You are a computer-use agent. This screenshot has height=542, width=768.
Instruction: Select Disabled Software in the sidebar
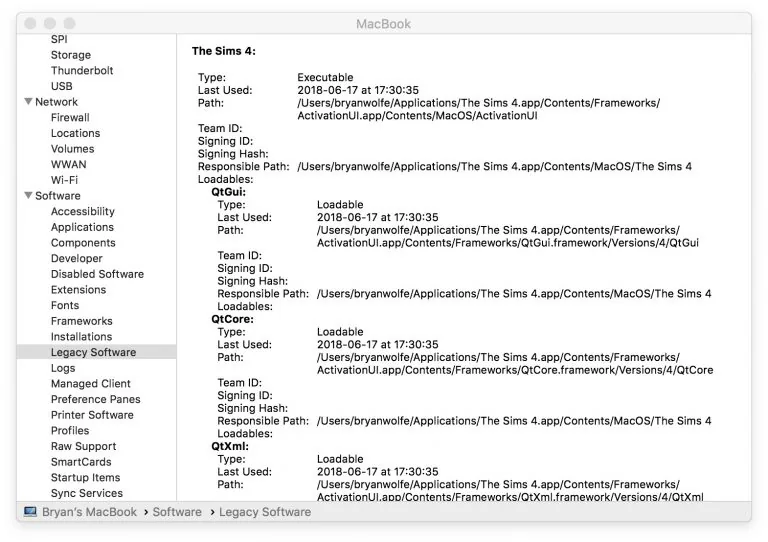click(97, 274)
